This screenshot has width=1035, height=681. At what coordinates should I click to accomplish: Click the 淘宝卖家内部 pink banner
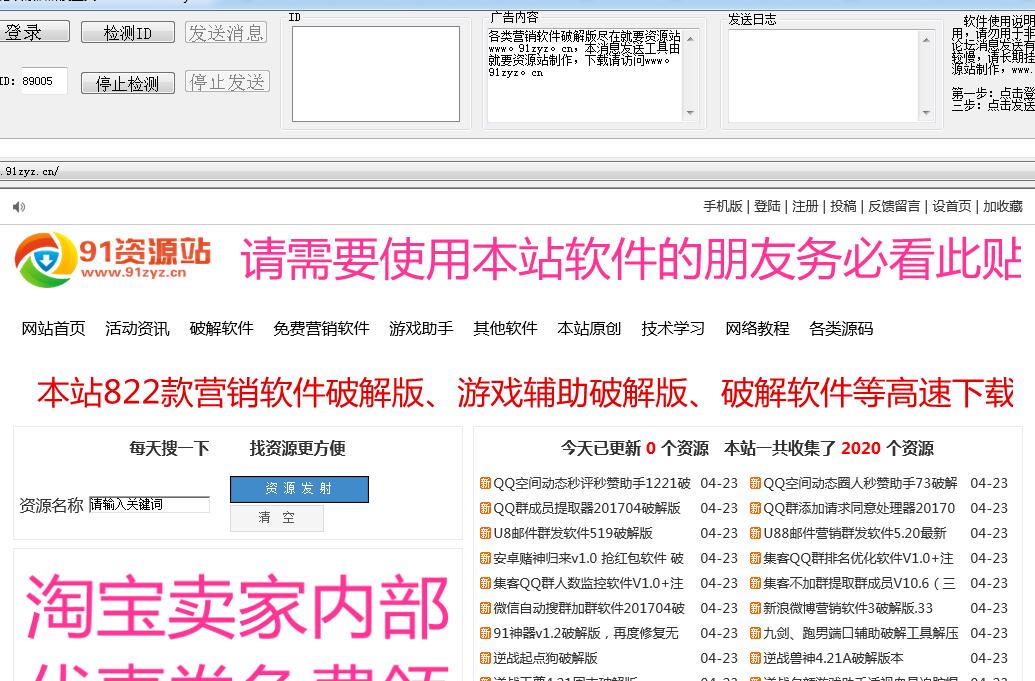click(x=238, y=607)
